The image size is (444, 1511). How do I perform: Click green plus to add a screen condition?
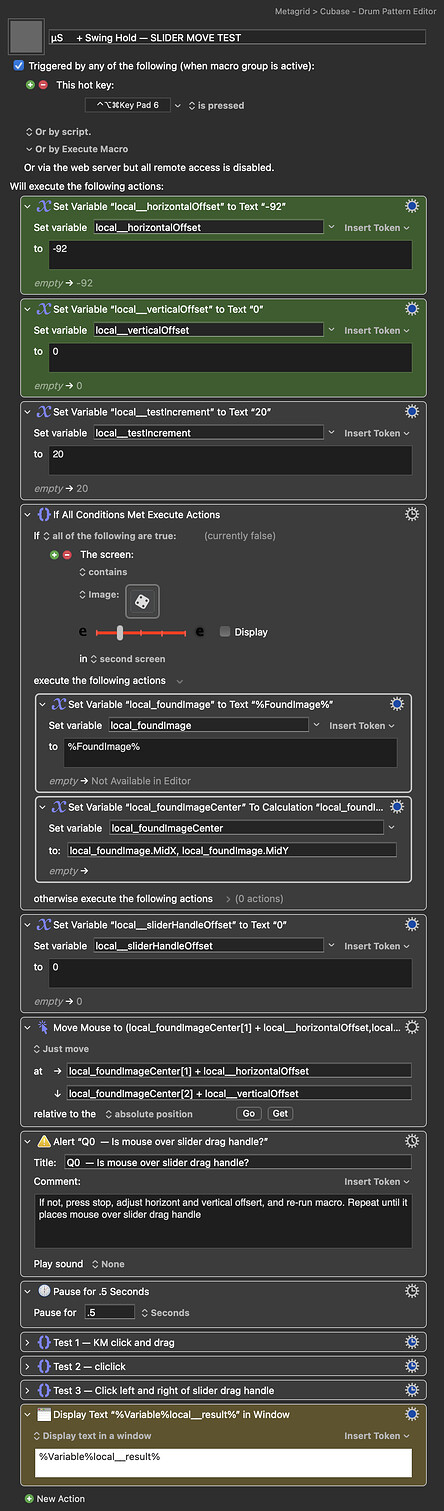[55, 554]
